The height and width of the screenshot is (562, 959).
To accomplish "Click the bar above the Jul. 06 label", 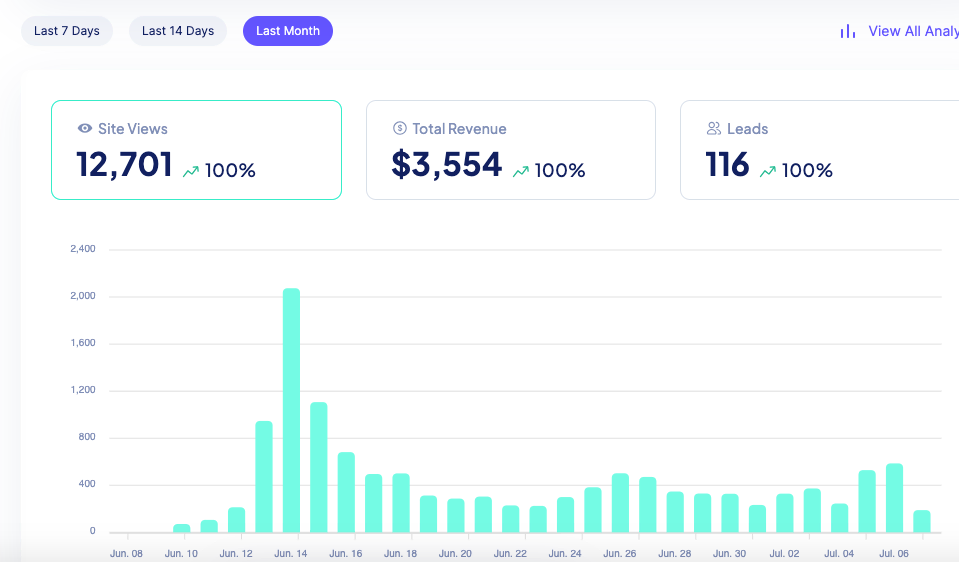I will tap(894, 497).
